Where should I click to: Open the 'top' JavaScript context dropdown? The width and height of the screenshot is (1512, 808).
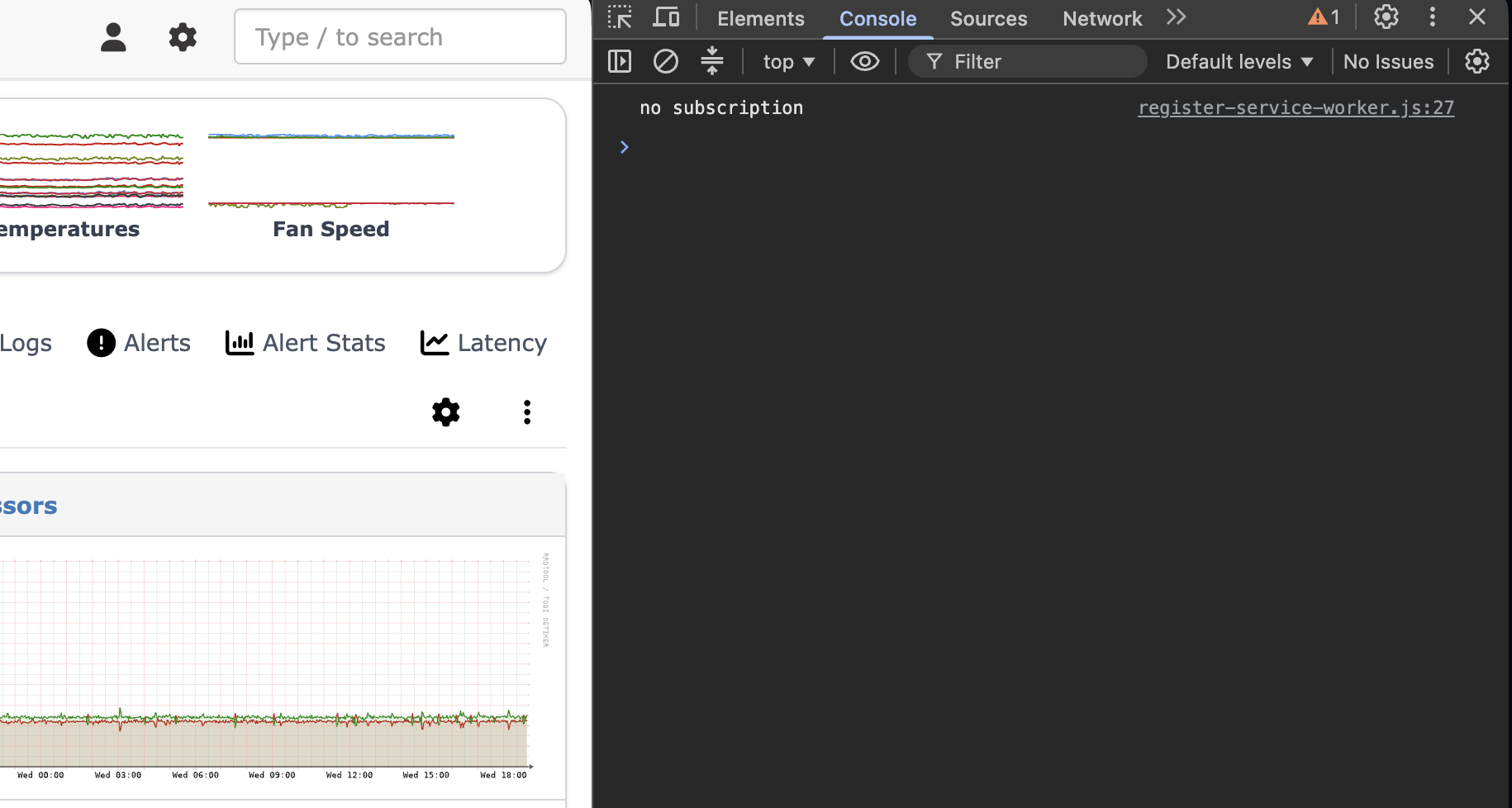click(x=789, y=62)
